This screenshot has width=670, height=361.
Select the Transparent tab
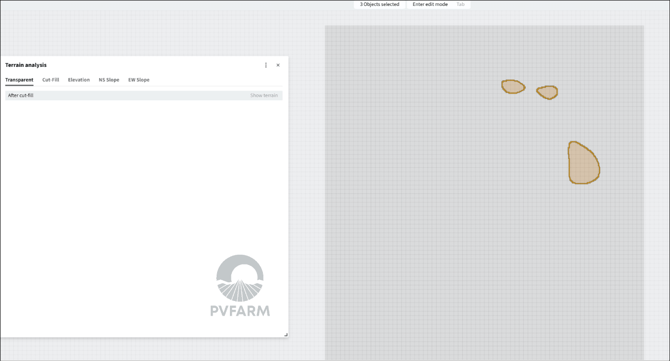pos(19,80)
